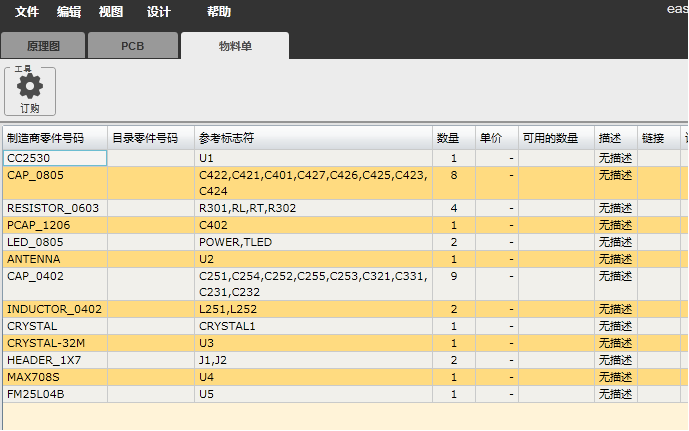This screenshot has height=431, width=689.
Task: Sort by 数量 column header
Action: point(454,138)
